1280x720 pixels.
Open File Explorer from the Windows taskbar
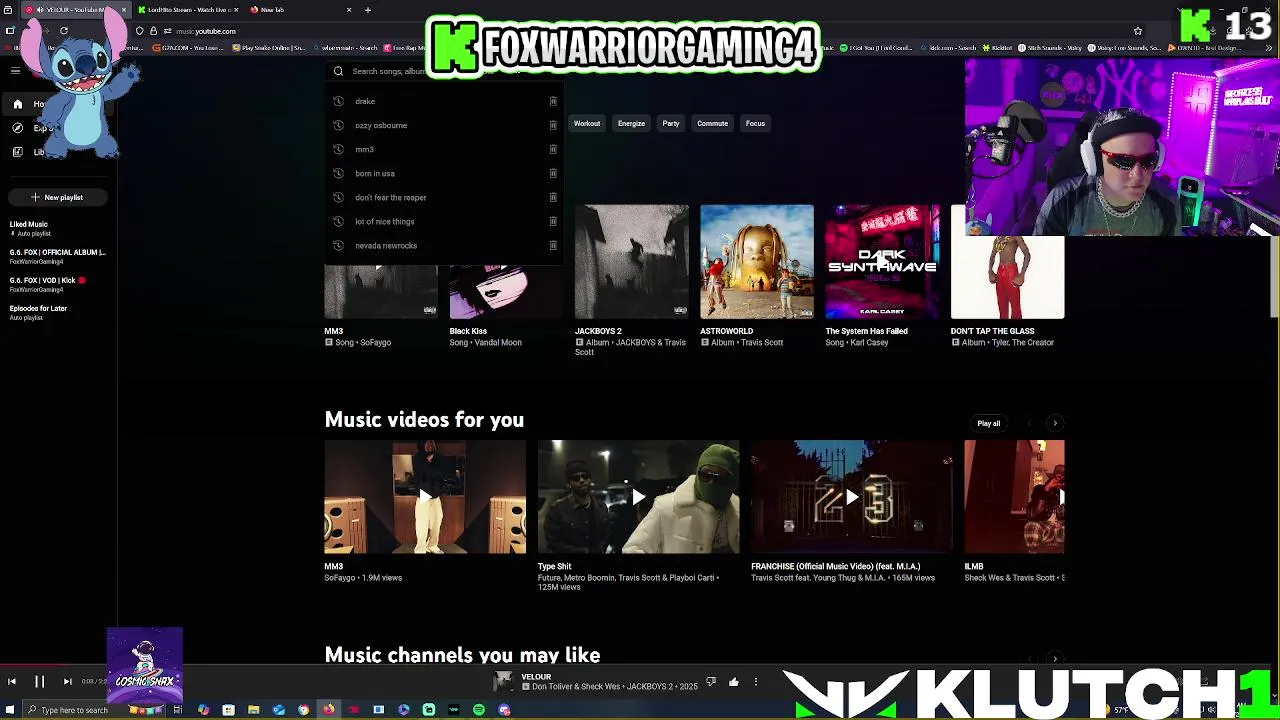pos(254,710)
